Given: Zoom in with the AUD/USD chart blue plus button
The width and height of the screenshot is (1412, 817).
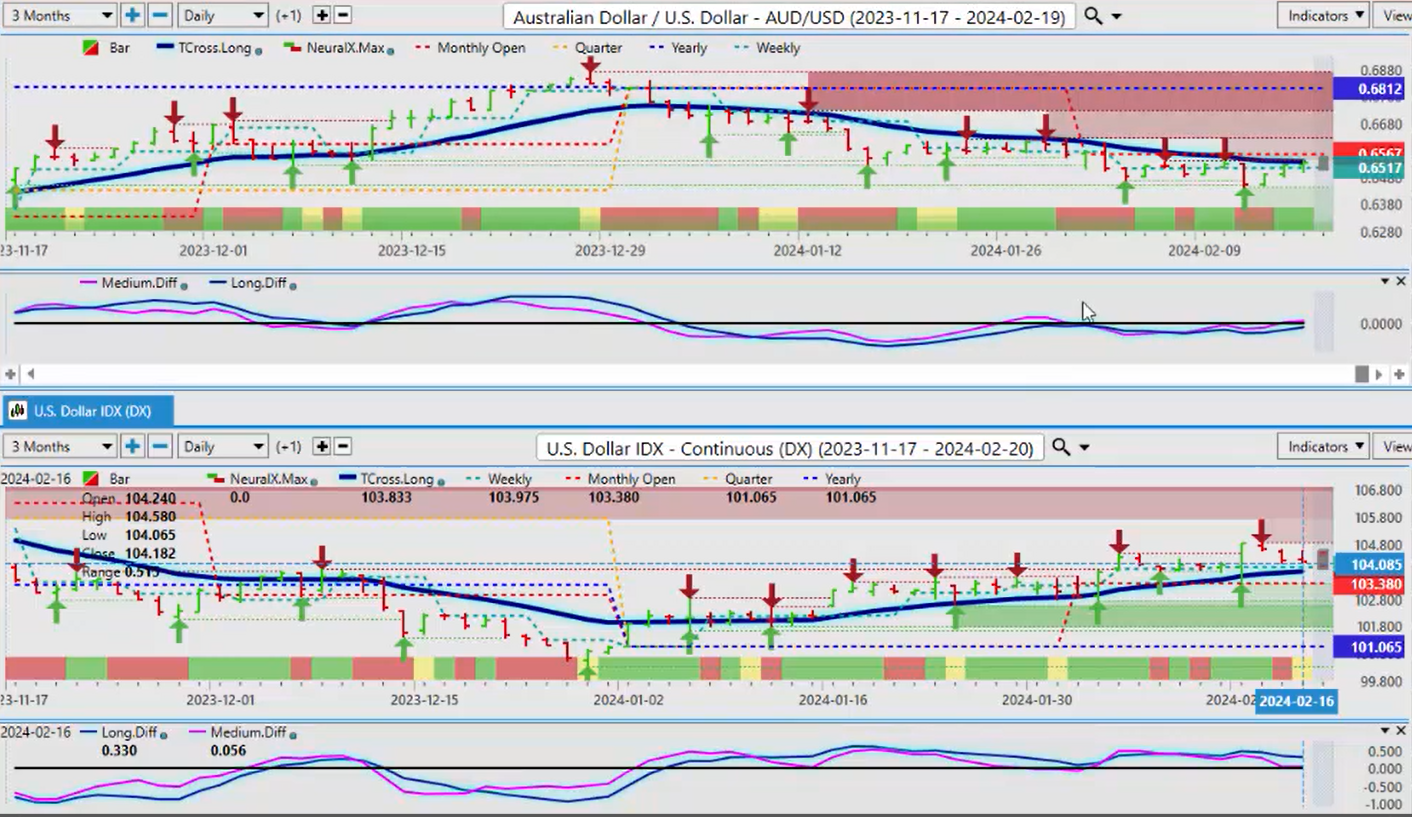Looking at the screenshot, I should click(132, 15).
